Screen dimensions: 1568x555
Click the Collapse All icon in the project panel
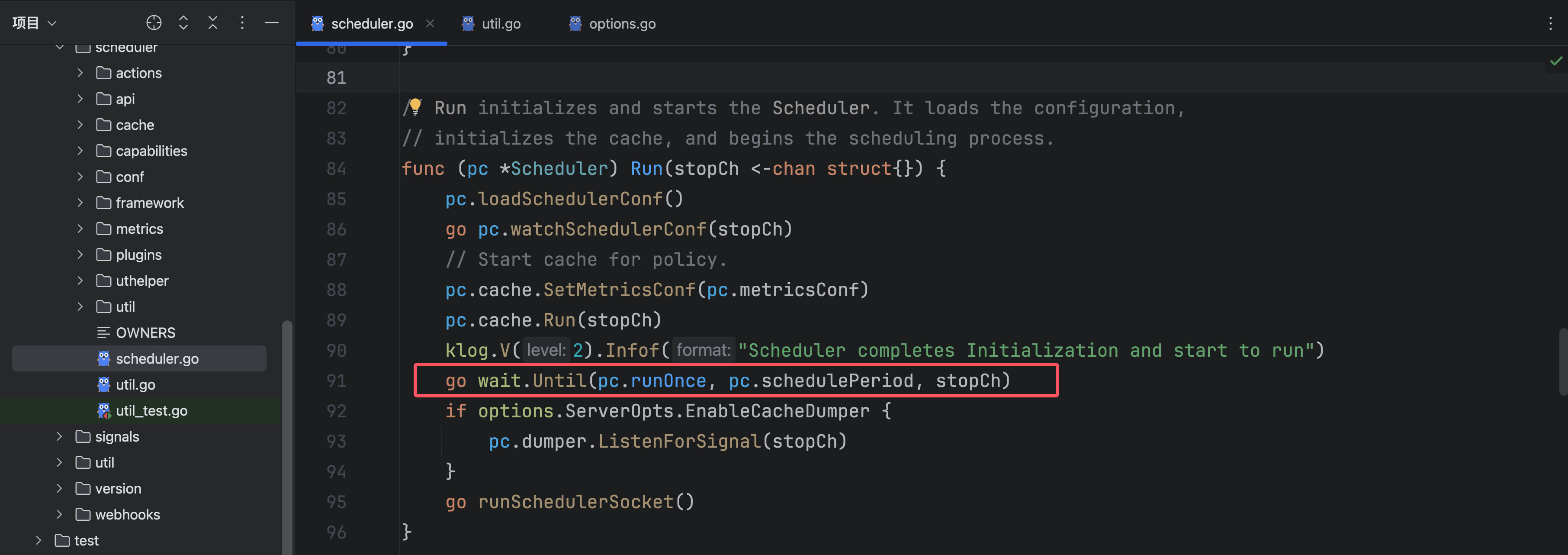click(212, 23)
